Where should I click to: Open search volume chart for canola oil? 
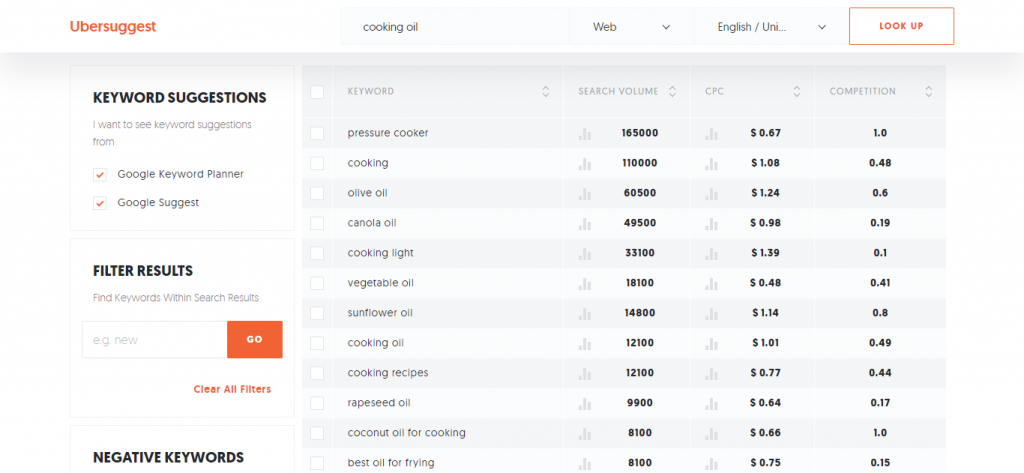point(584,224)
